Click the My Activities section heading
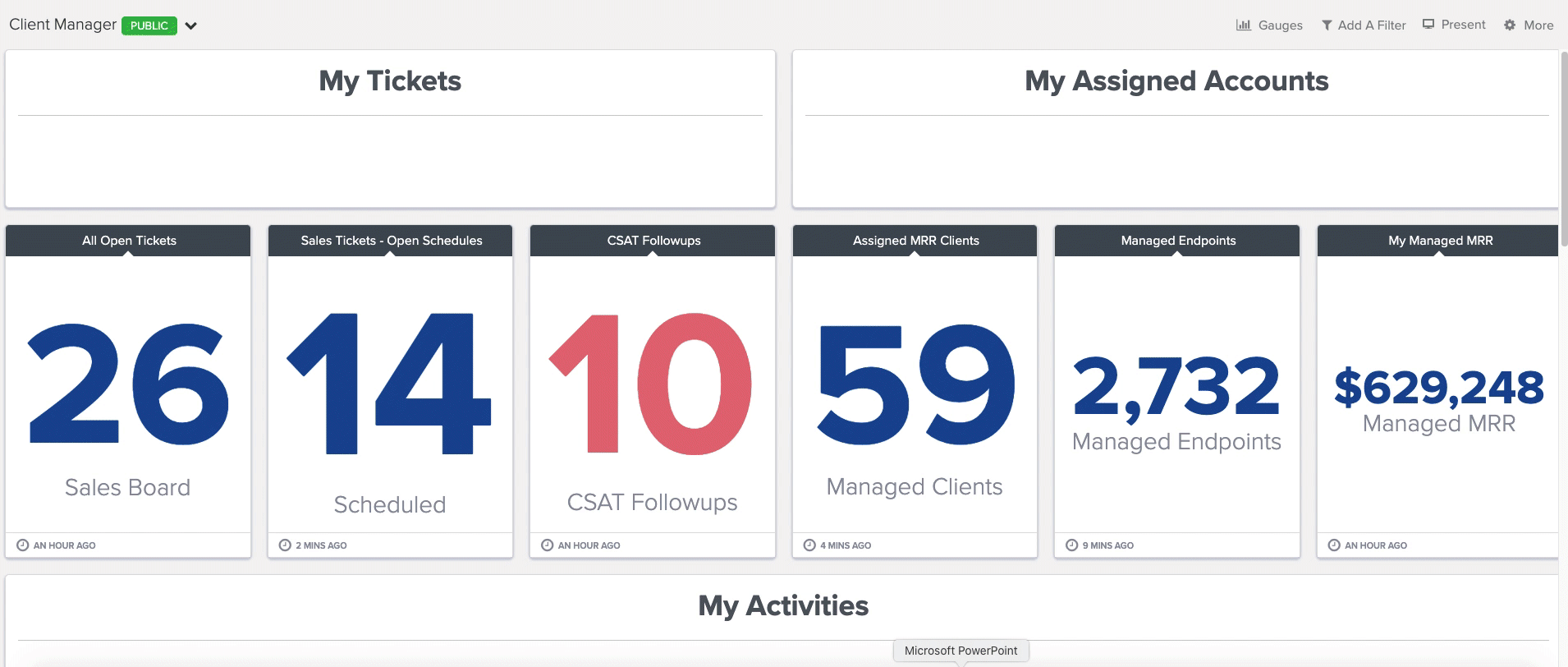 click(783, 605)
